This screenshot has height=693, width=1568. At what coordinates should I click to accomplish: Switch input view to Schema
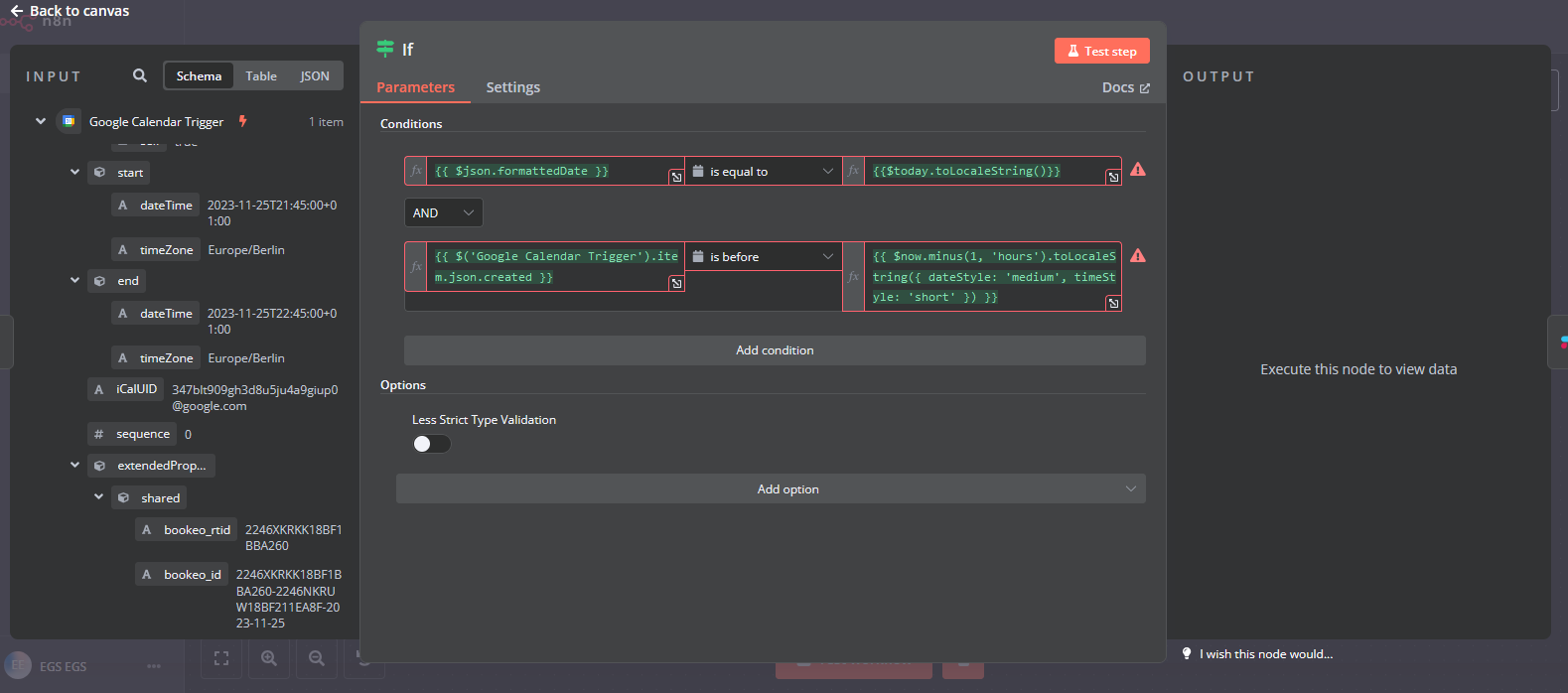click(199, 76)
